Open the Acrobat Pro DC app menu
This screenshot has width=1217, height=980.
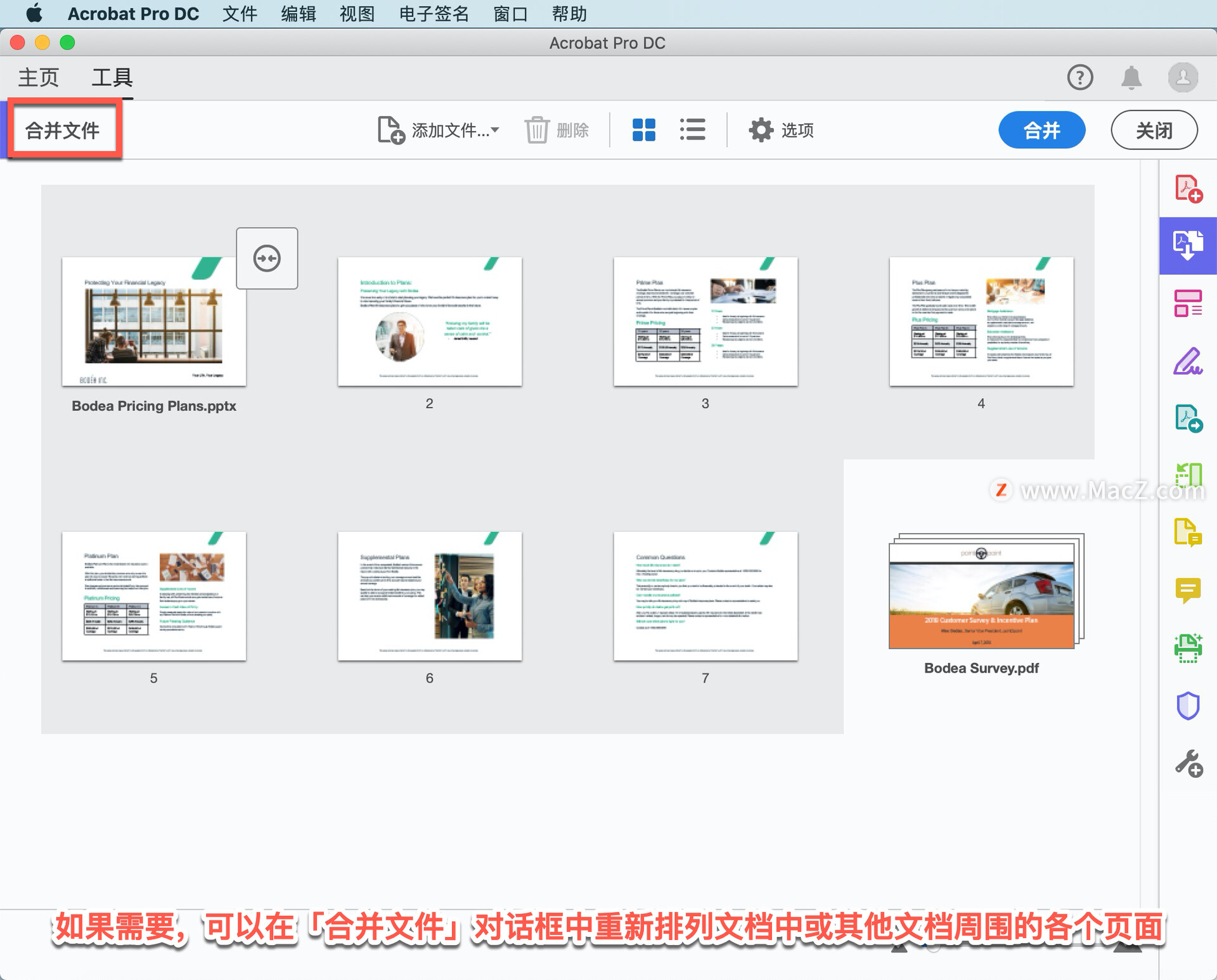point(133,13)
